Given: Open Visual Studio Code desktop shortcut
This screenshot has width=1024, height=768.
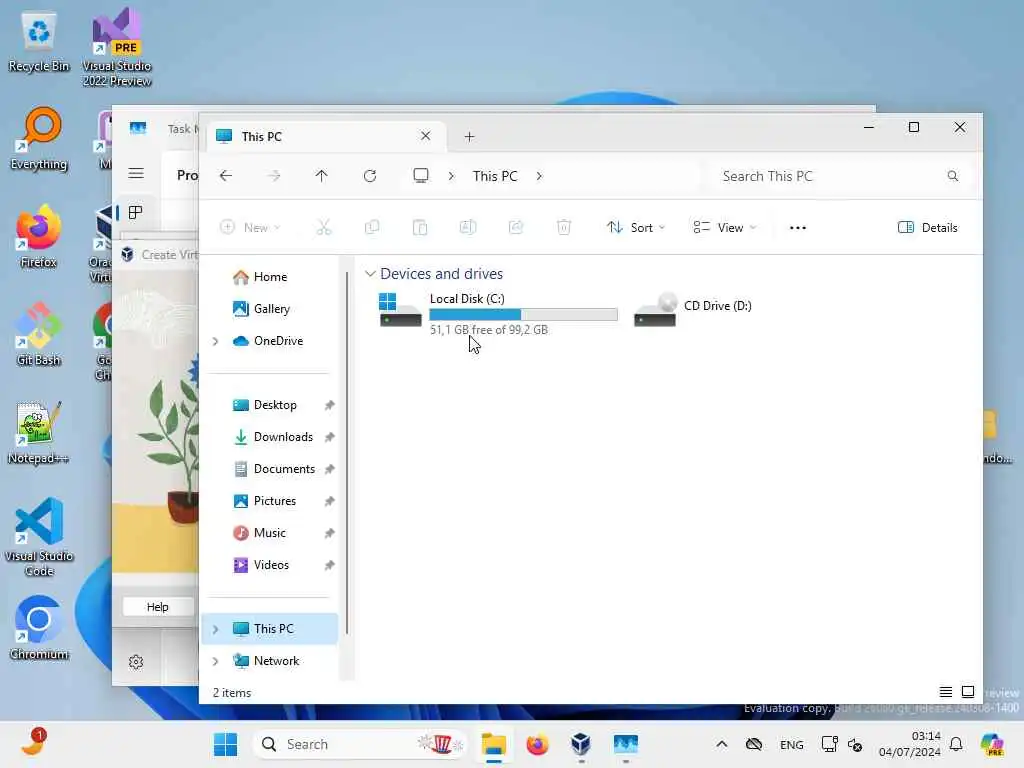Looking at the screenshot, I should click(39, 537).
